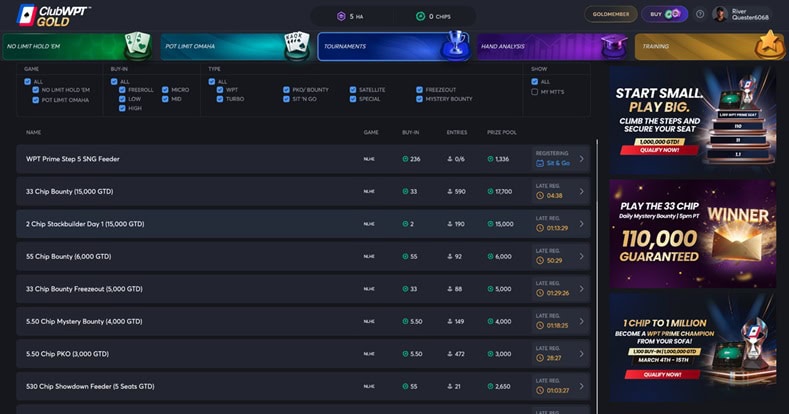Click the help question mark icon

tap(700, 14)
